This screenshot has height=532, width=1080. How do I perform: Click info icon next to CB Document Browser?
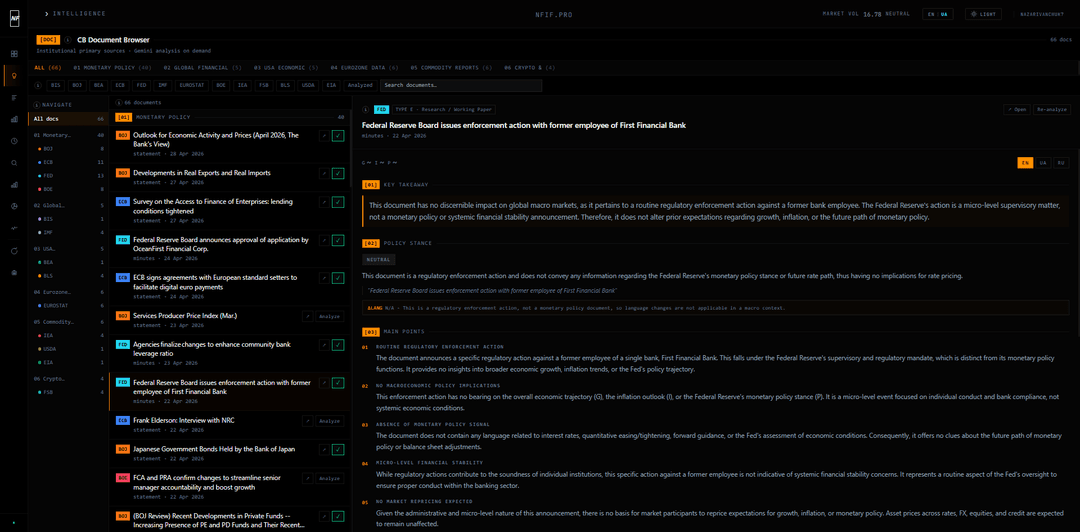click(68, 40)
